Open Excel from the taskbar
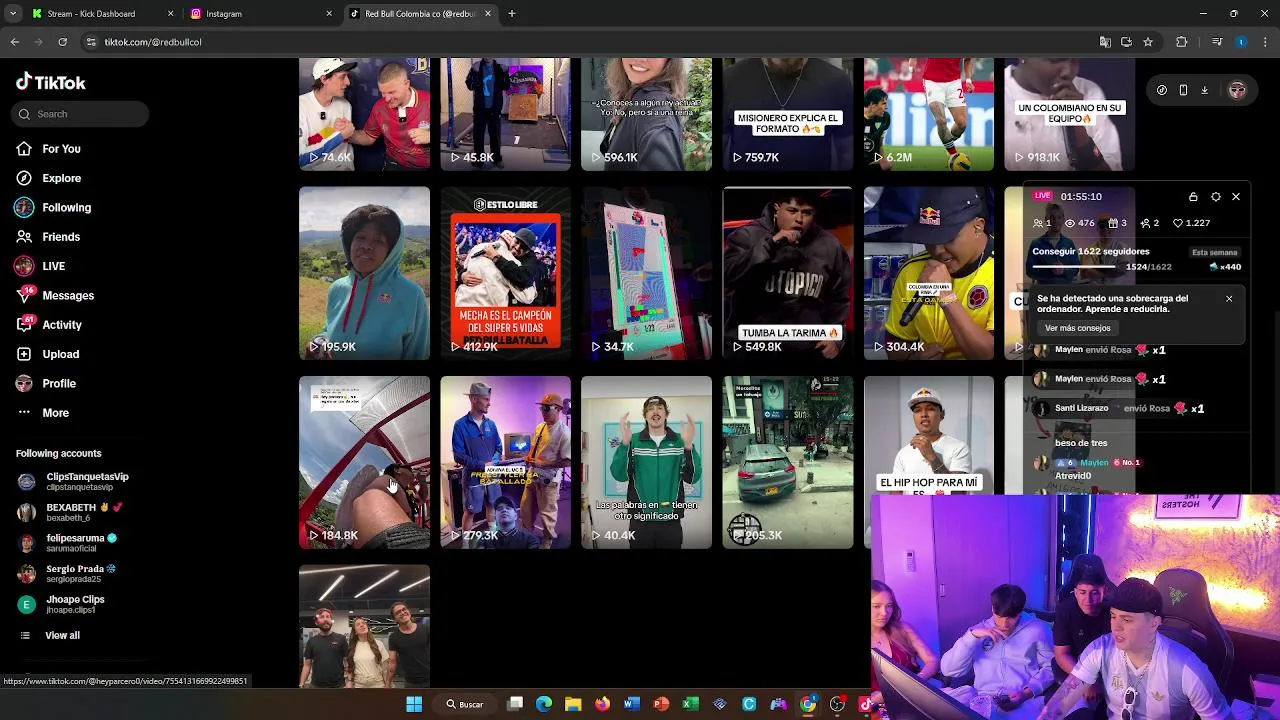1280x720 pixels. coord(690,704)
